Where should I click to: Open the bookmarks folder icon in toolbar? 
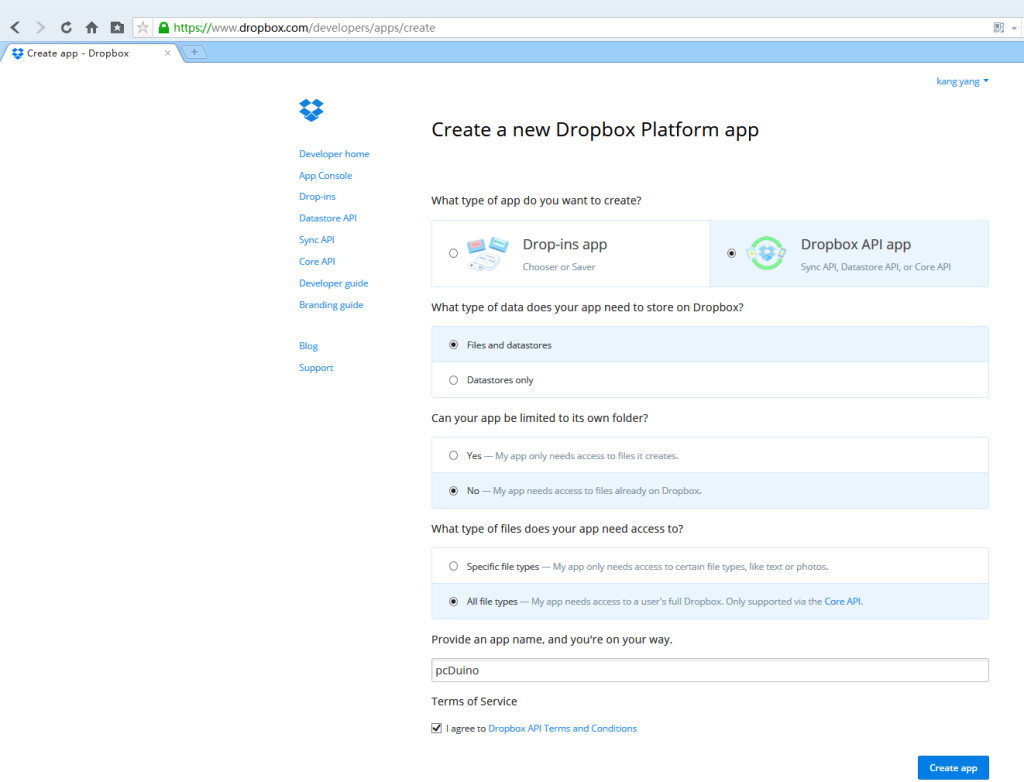[x=117, y=27]
